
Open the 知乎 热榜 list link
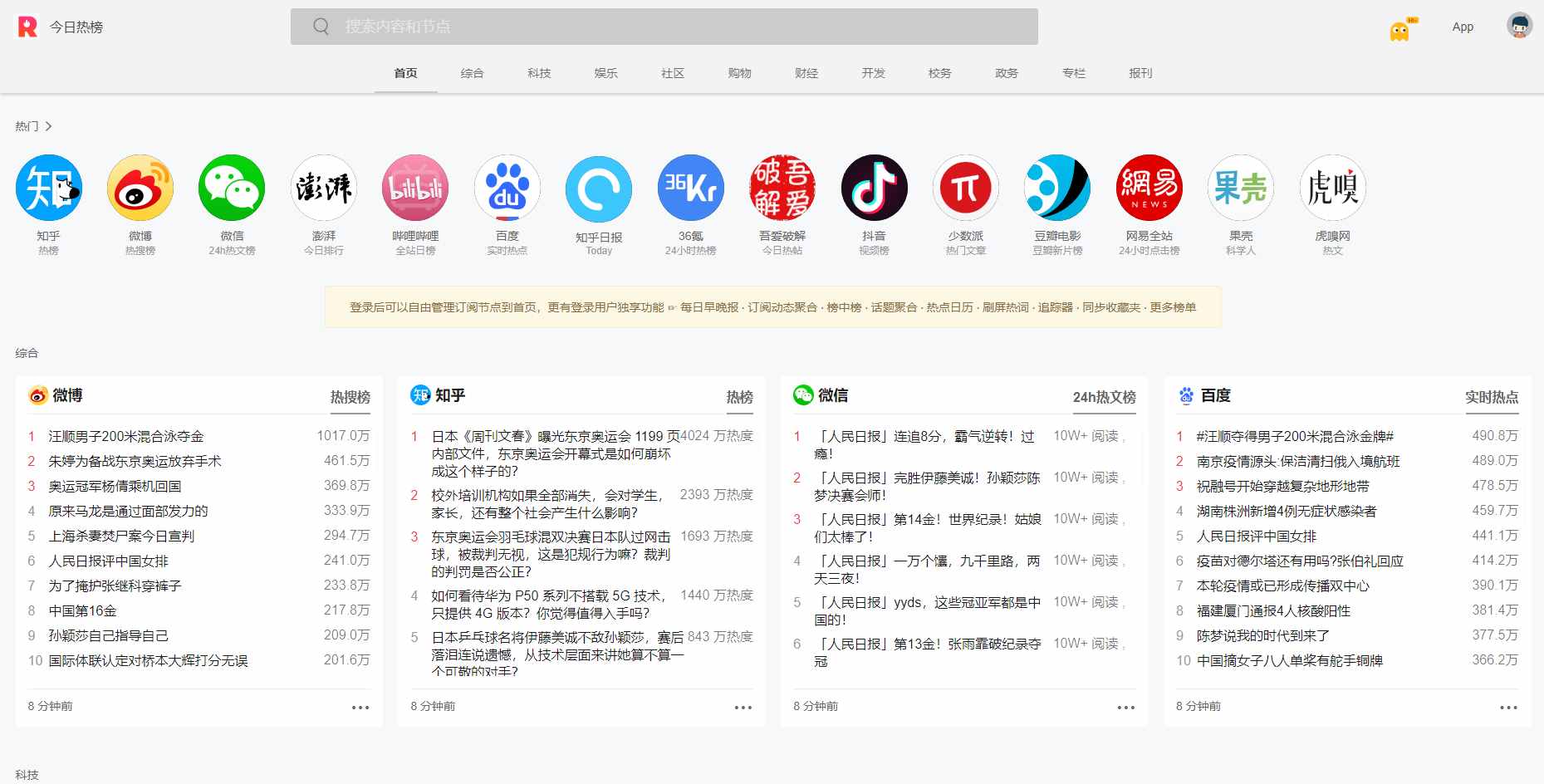point(740,397)
